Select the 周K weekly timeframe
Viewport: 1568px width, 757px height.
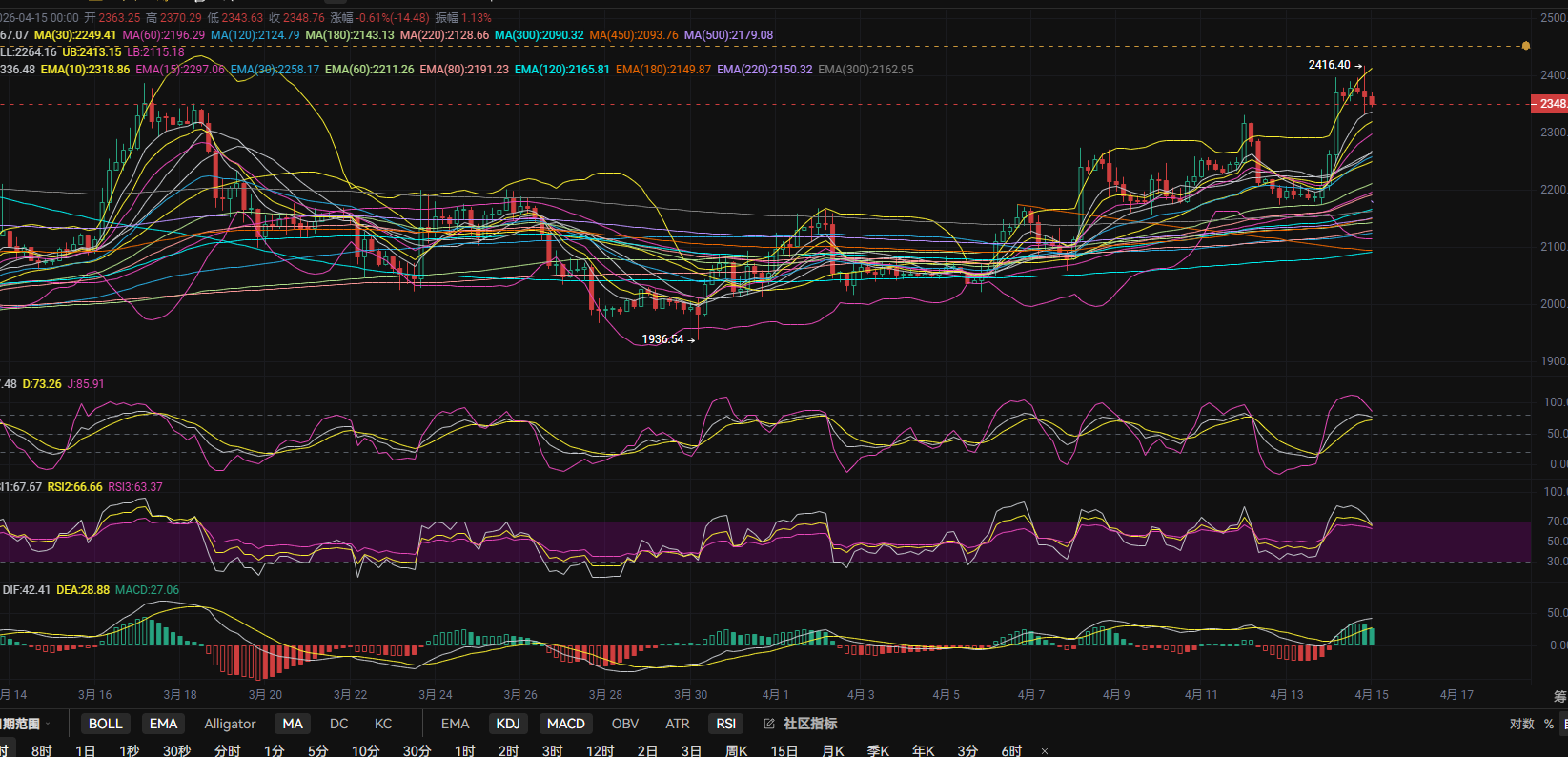736,750
